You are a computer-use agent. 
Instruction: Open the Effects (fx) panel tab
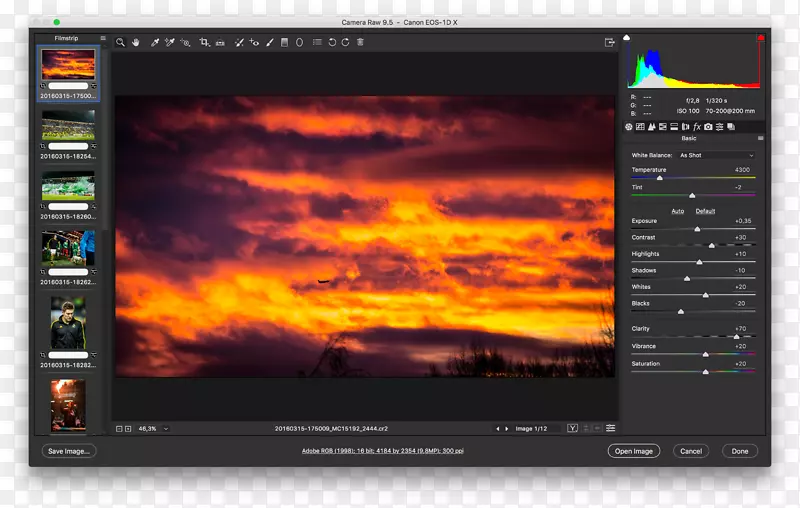(x=697, y=126)
